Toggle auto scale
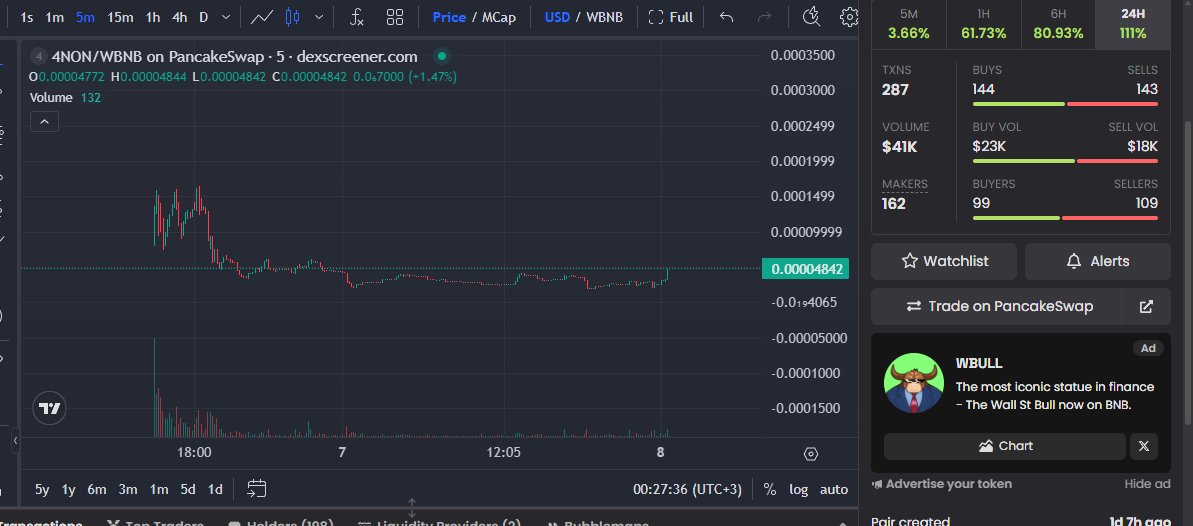Screen dimensions: 1193x526 click(834, 489)
